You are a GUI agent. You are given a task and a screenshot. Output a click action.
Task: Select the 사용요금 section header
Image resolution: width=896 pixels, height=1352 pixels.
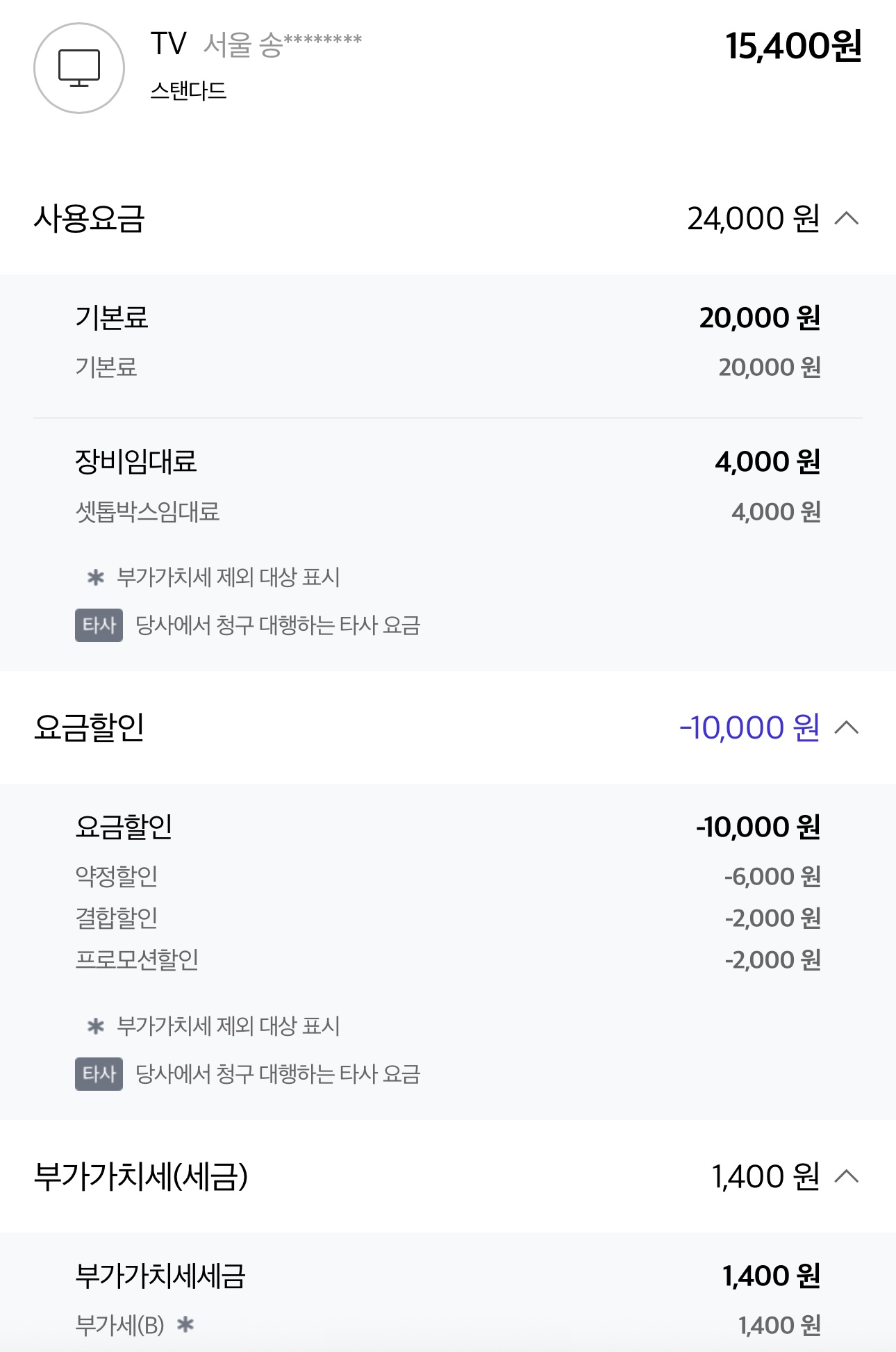tap(90, 219)
